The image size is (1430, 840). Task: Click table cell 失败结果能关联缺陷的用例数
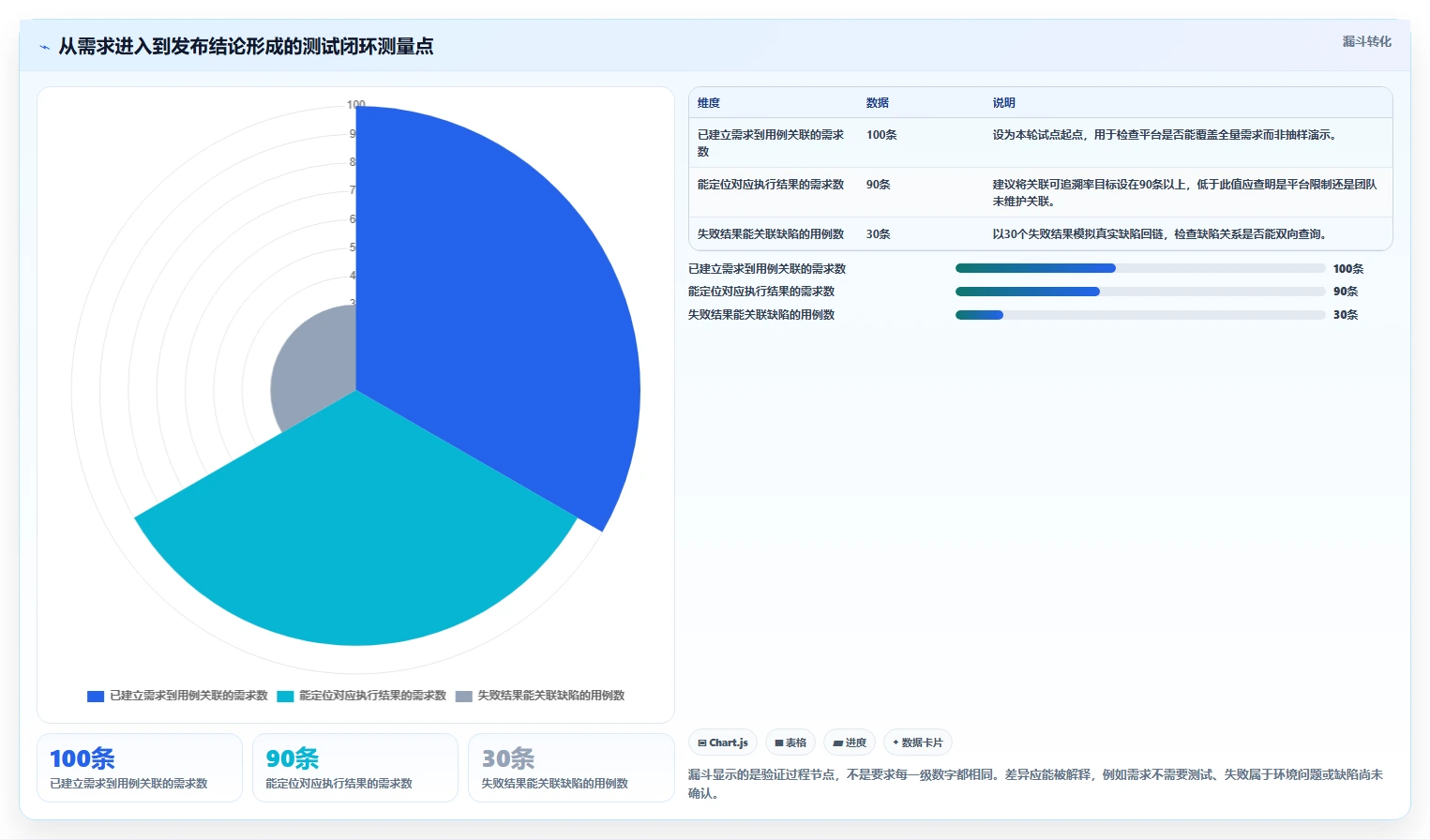(771, 234)
